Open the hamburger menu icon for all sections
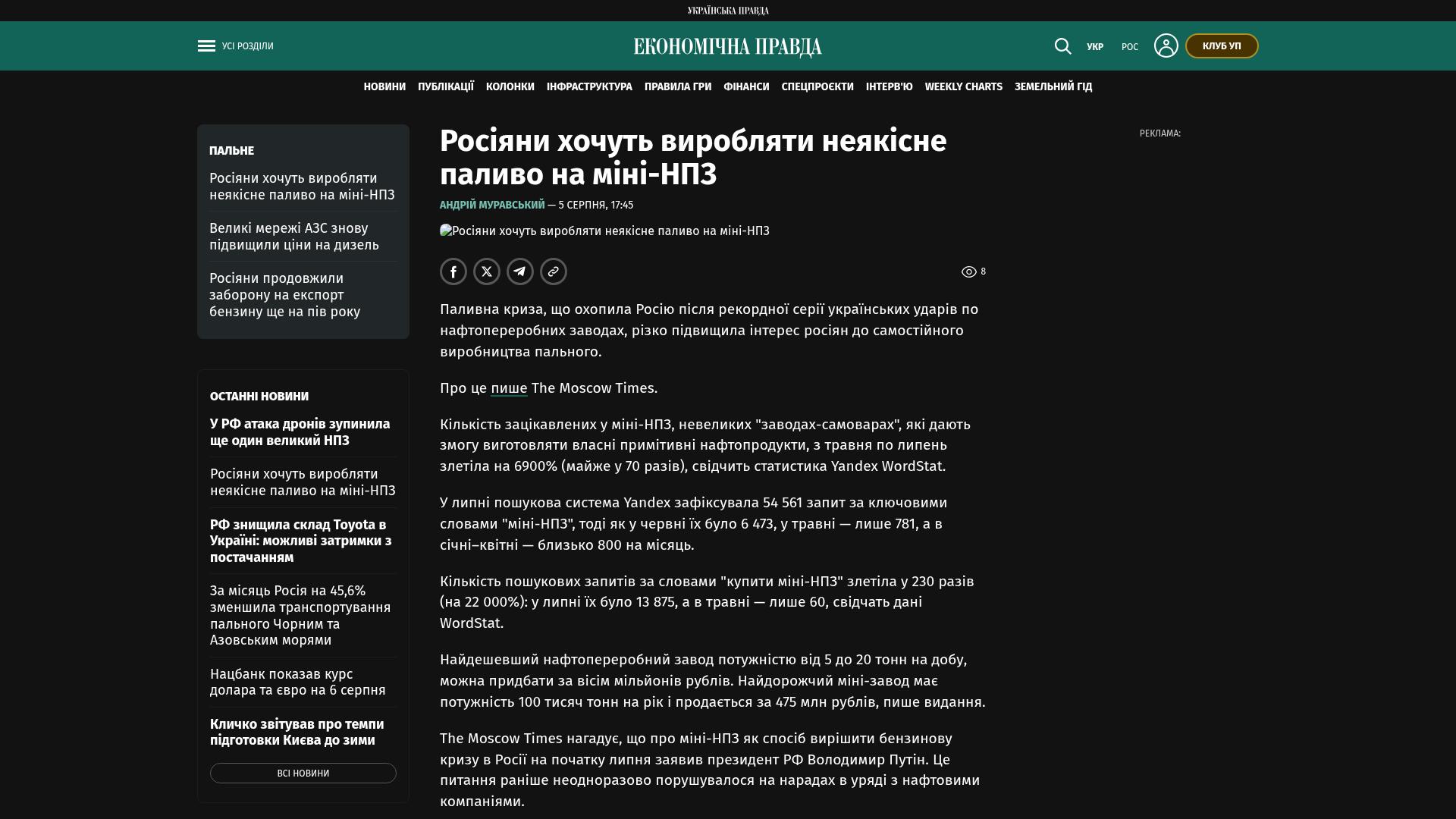 click(206, 46)
